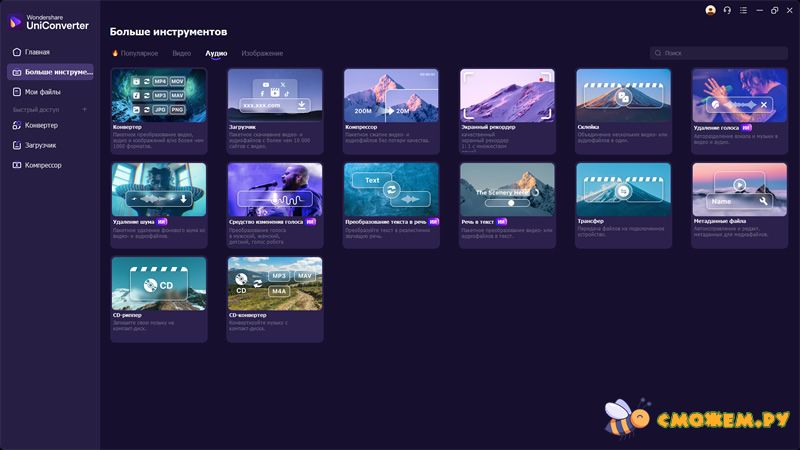Open Загрузчик from quick access sidebar
The image size is (800, 450).
coord(40,145)
